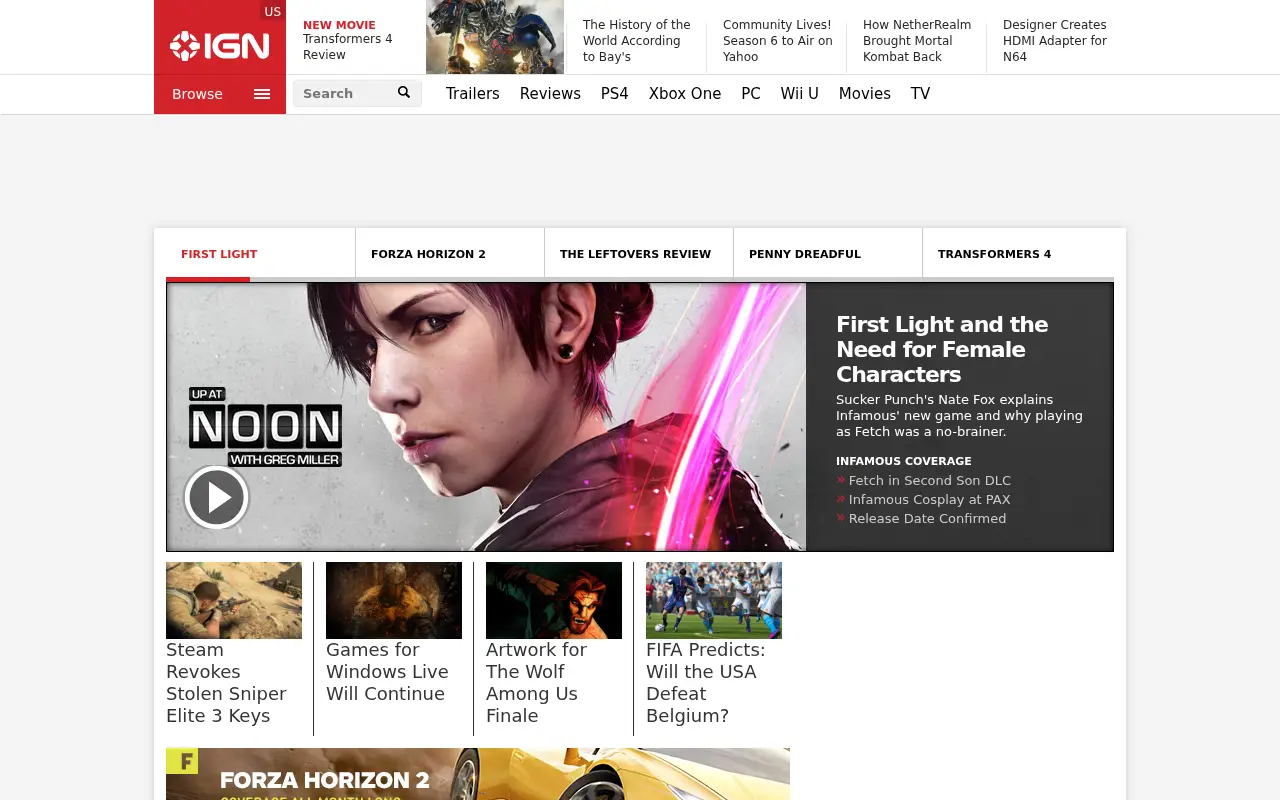Open Community Lives! Season 6 article

[x=778, y=41]
